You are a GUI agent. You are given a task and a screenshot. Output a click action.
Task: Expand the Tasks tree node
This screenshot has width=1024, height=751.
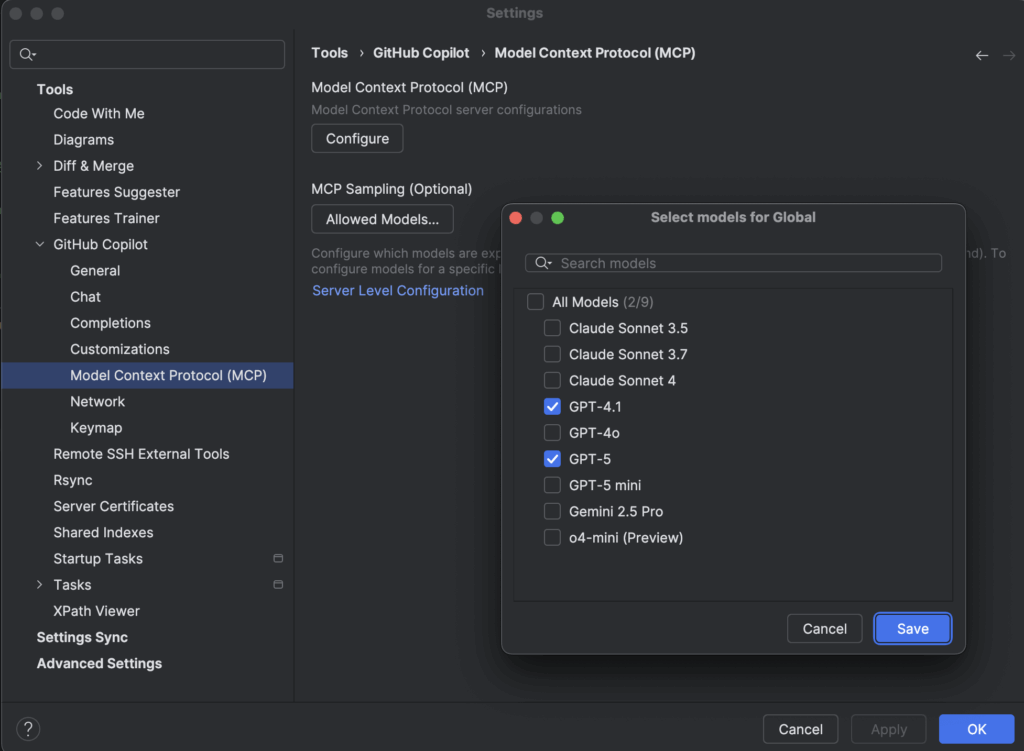tap(40, 584)
